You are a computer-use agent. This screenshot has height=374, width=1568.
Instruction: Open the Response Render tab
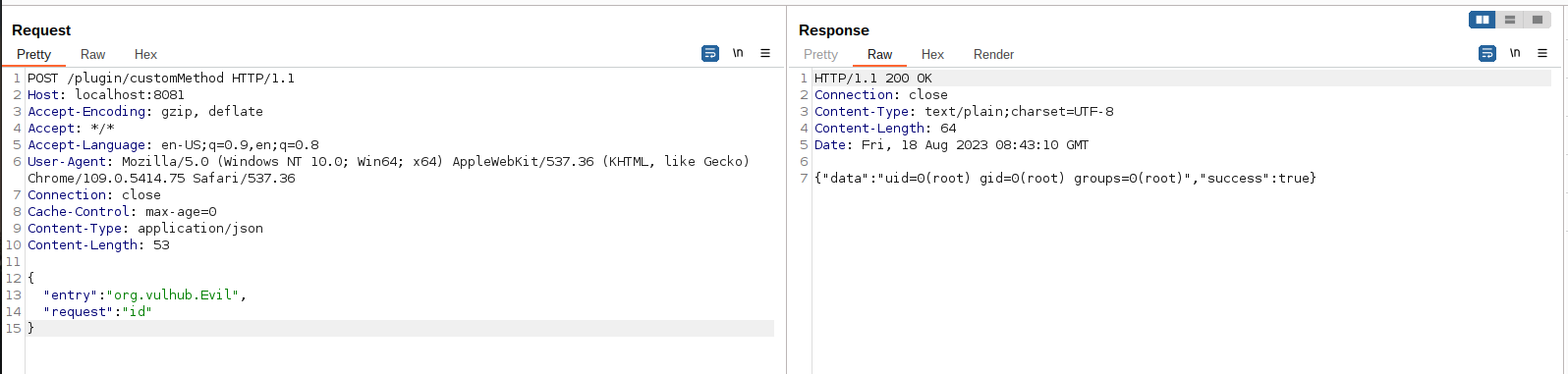click(x=993, y=55)
